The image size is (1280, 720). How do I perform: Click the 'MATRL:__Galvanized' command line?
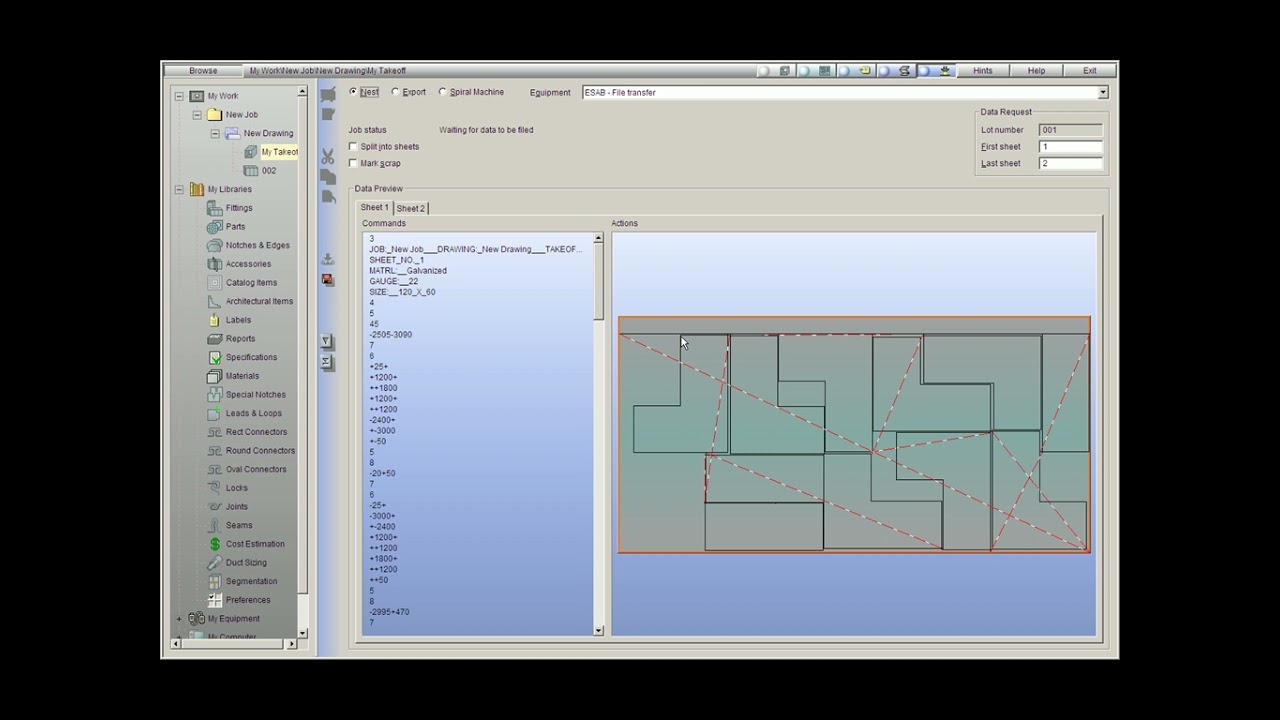point(408,271)
